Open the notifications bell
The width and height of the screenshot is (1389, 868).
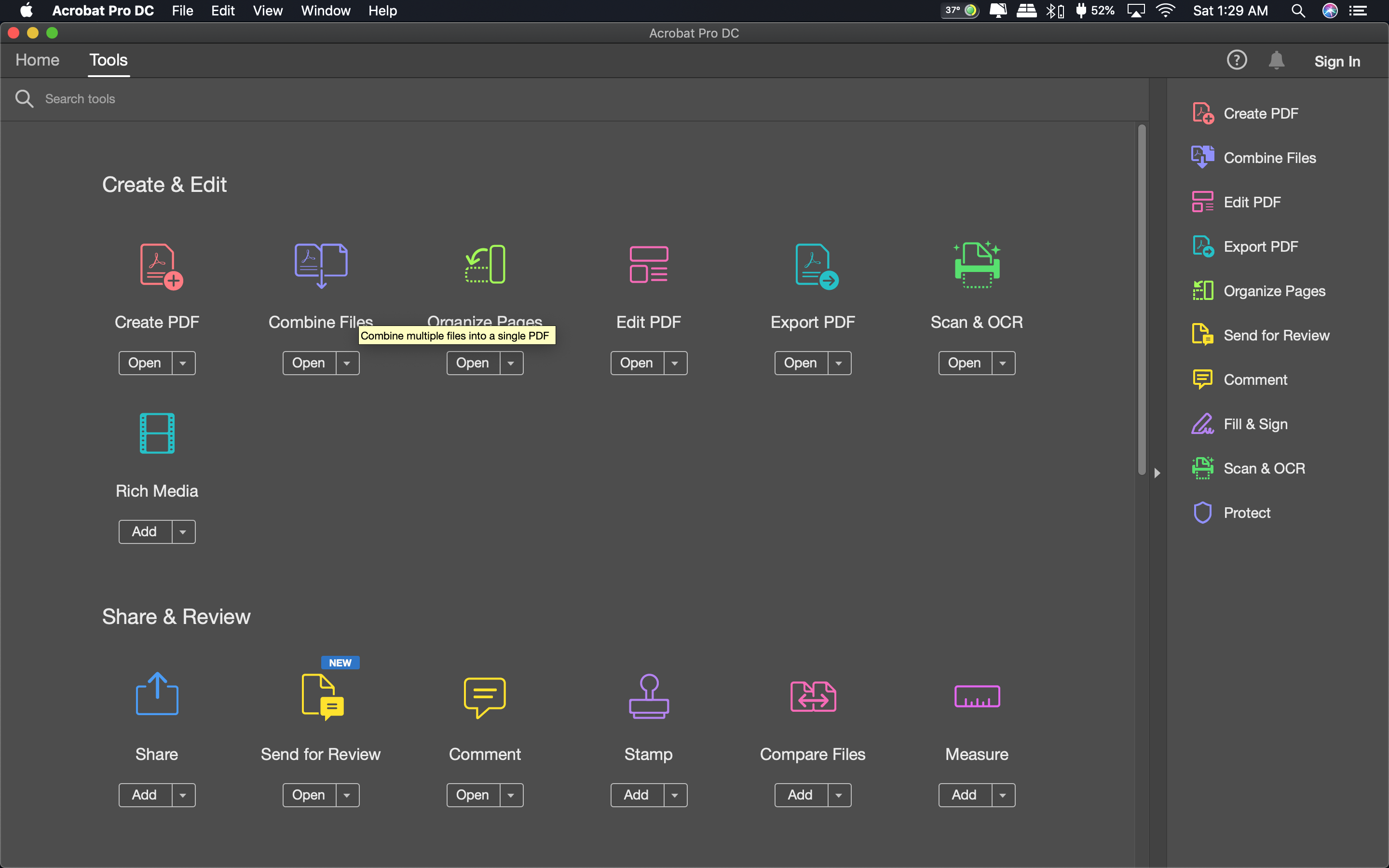pos(1277,60)
